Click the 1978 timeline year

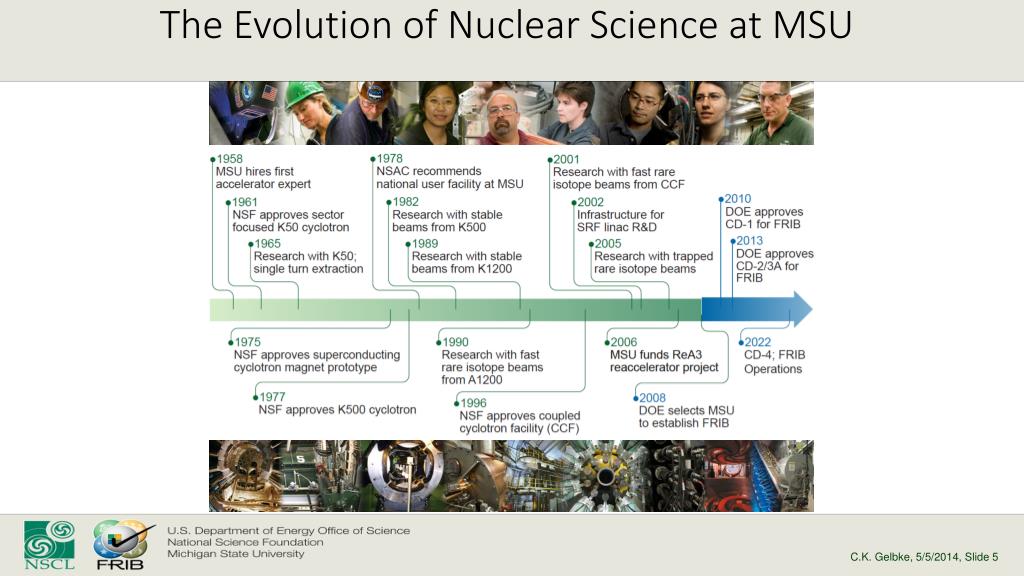coord(389,159)
